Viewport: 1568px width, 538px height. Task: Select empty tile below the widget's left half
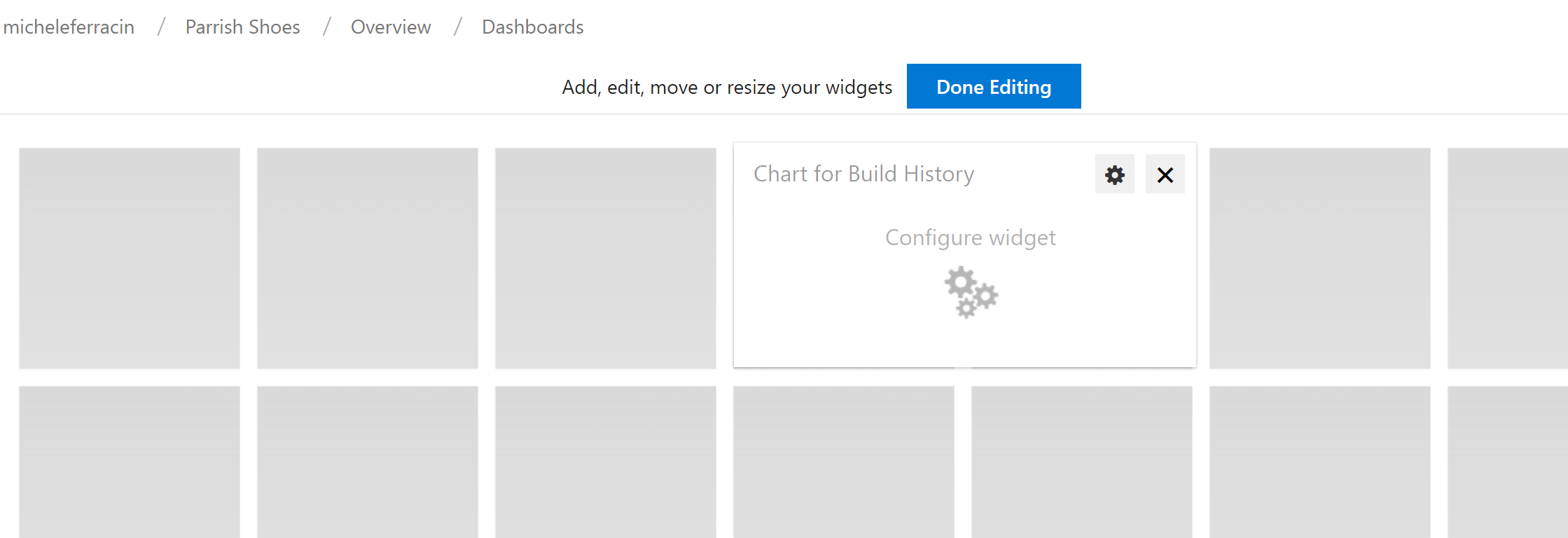tap(844, 462)
